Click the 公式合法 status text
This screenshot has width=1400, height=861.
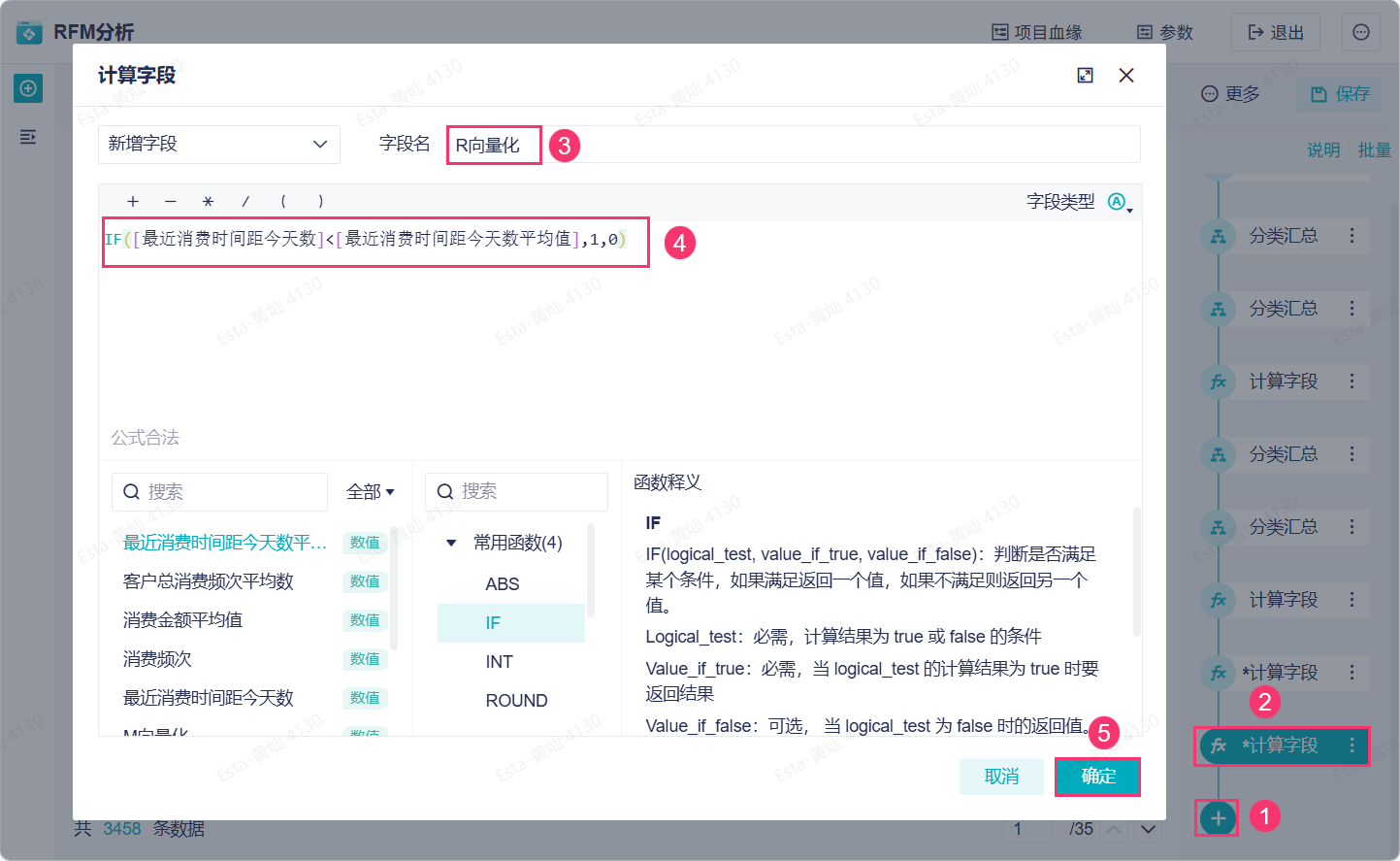(x=145, y=438)
